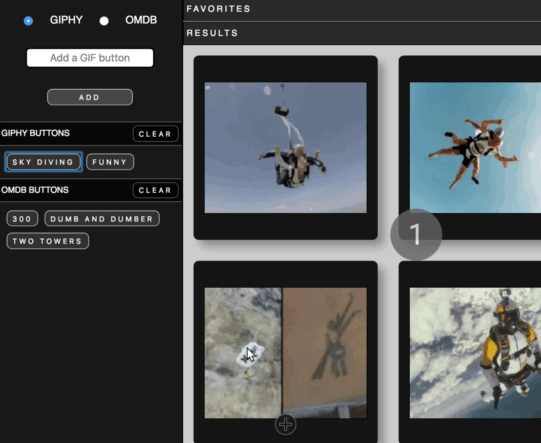541x443 pixels.
Task: Select the GIPHY radio button
Action: click(x=28, y=21)
